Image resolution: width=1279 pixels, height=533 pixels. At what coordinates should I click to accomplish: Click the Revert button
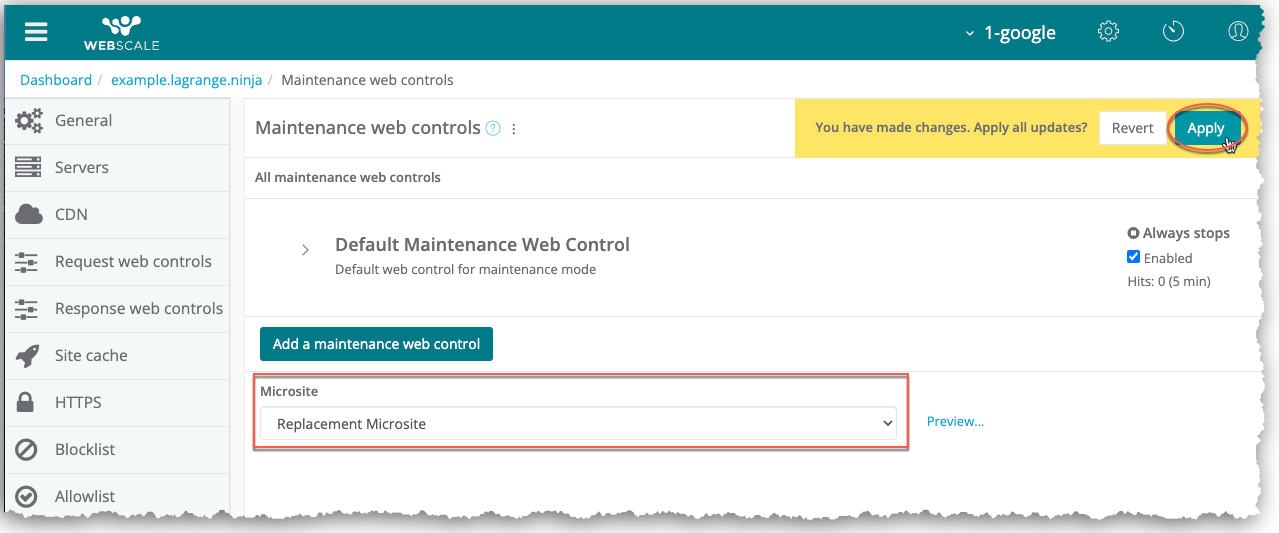1132,128
